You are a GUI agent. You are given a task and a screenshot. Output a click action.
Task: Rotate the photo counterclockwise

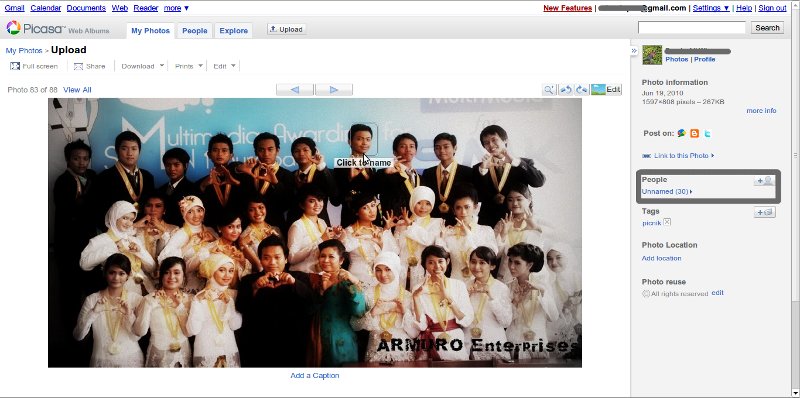[x=566, y=90]
